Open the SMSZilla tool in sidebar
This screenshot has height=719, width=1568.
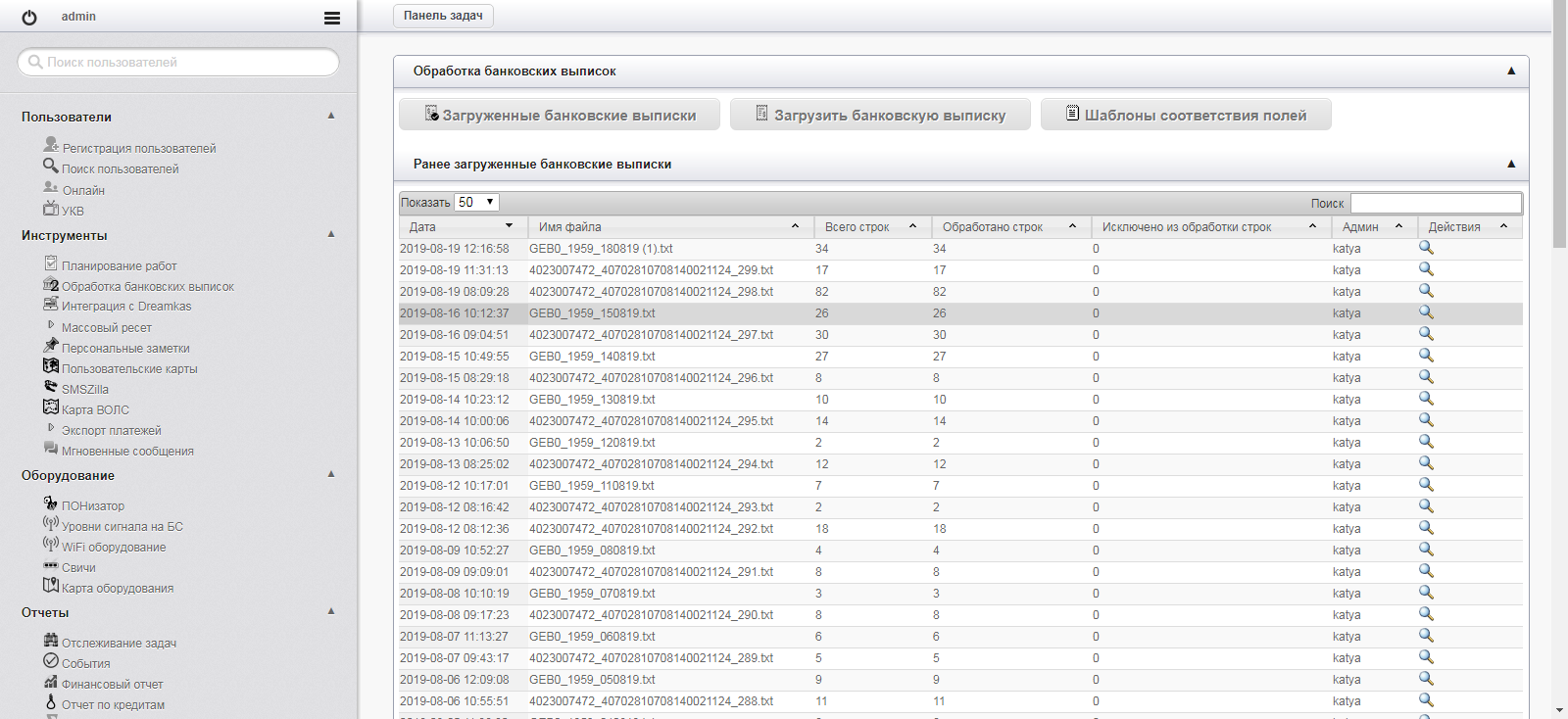84,389
